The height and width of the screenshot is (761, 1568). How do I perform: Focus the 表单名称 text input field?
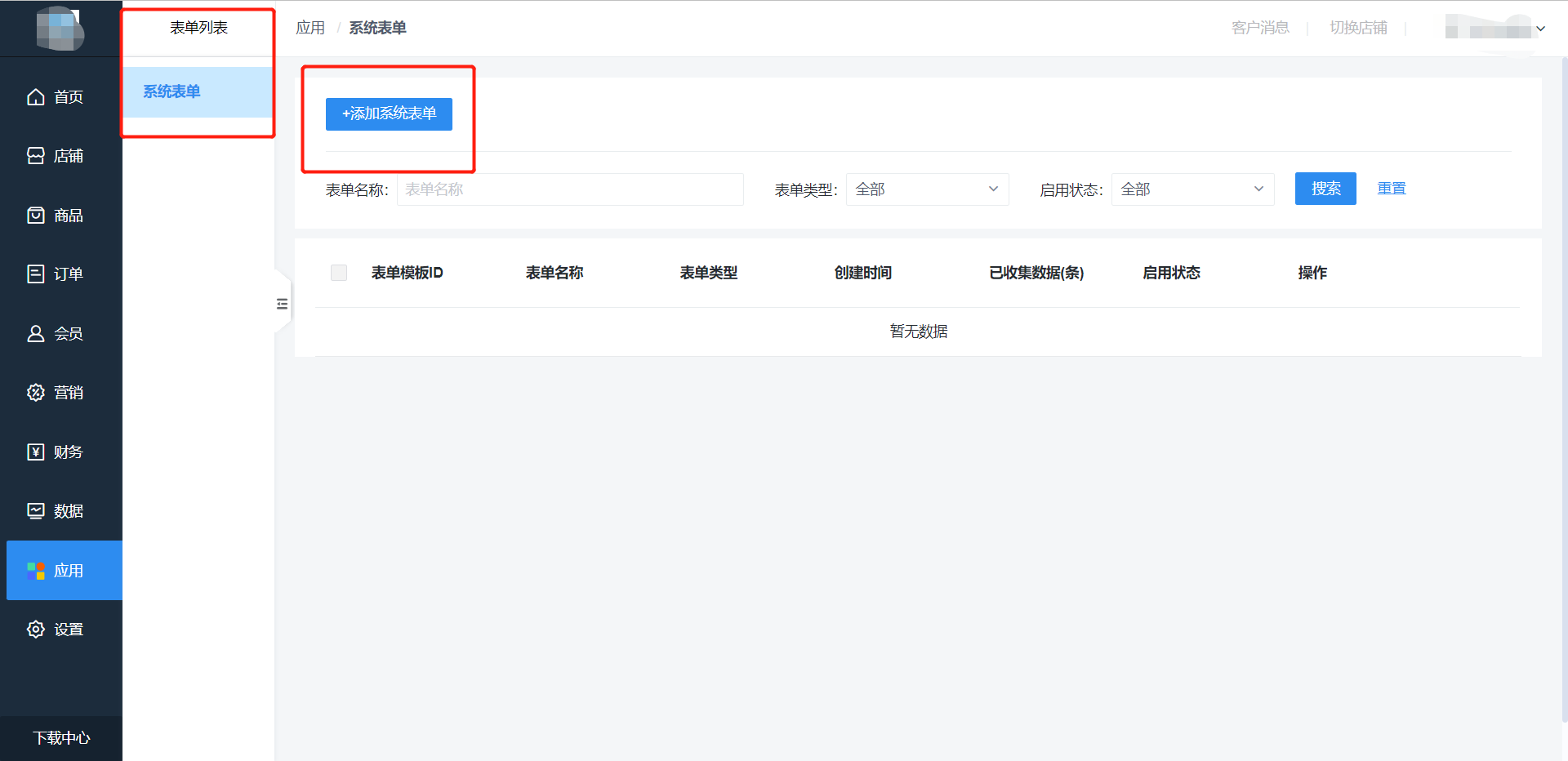coord(570,189)
